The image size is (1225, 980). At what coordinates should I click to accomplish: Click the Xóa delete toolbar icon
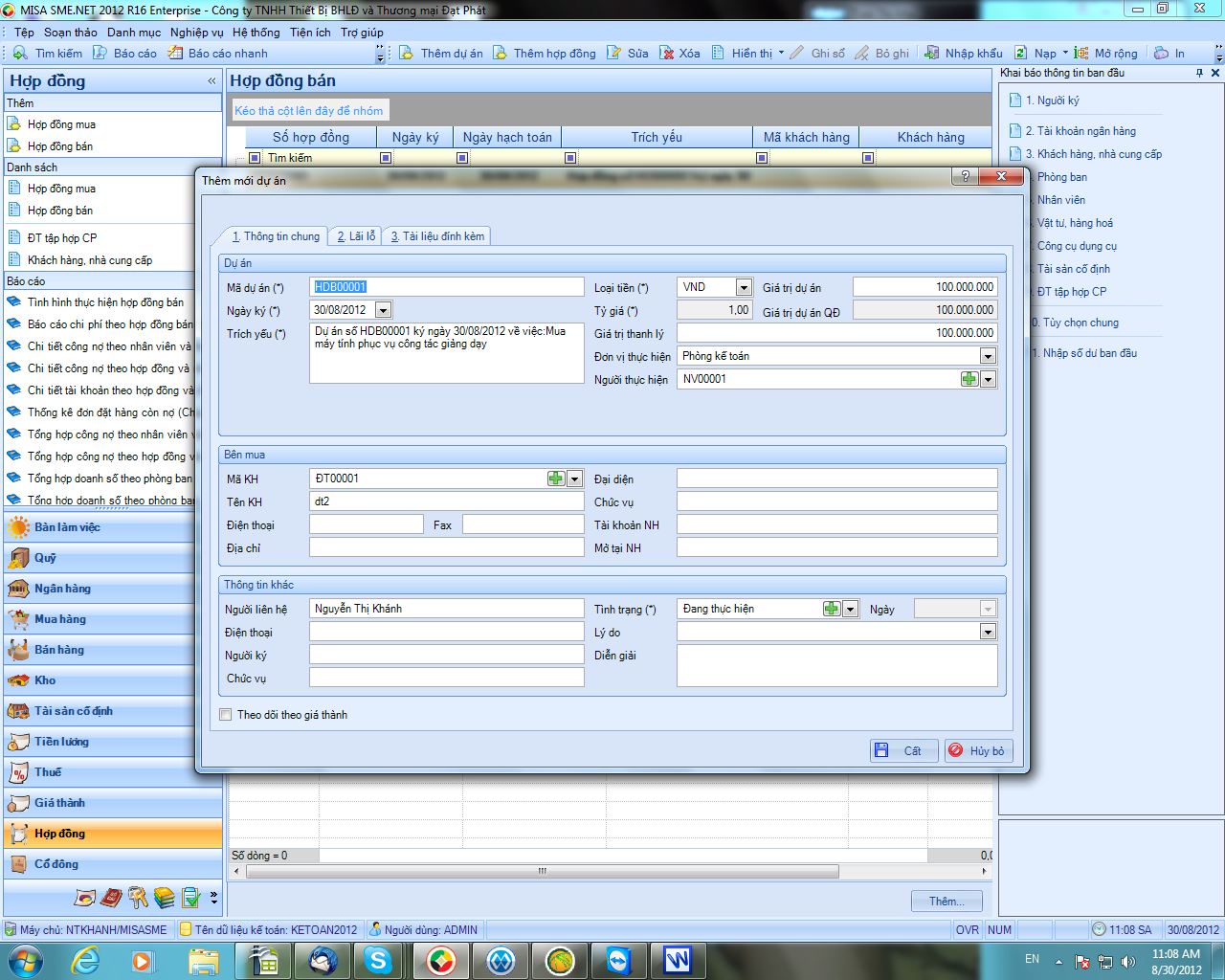679,54
